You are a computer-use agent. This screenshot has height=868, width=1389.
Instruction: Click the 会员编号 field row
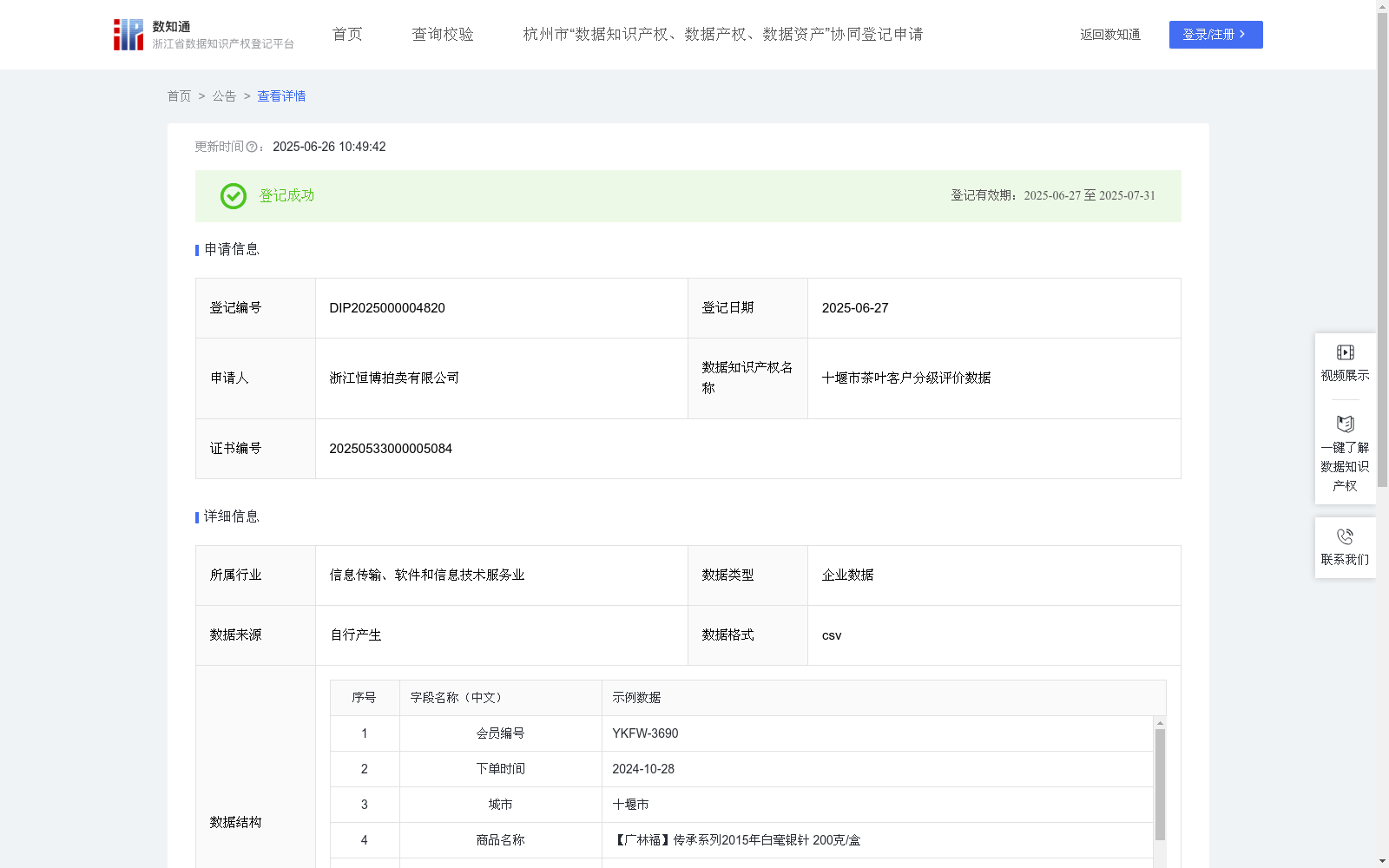point(741,733)
